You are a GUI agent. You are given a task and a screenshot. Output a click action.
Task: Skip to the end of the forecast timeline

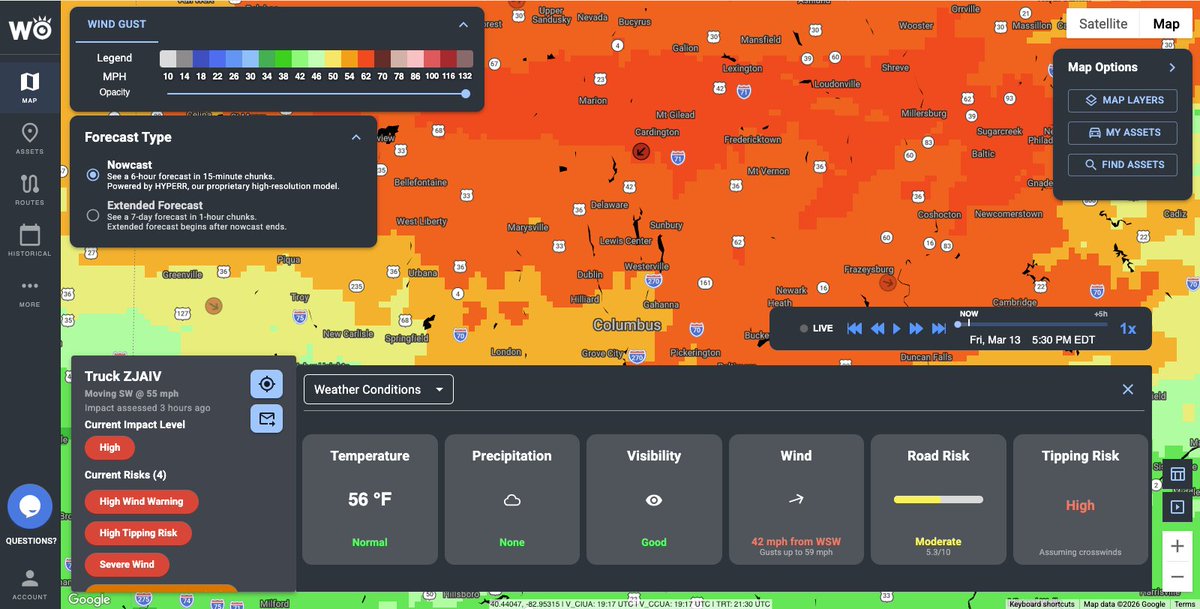(939, 328)
